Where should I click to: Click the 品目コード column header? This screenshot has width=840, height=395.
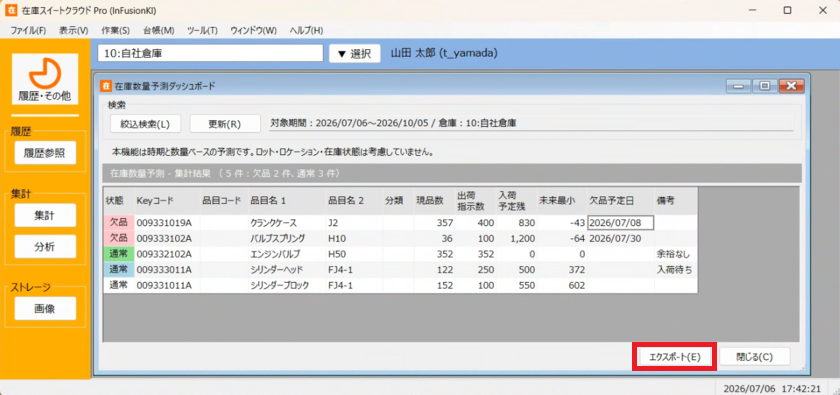coord(224,201)
